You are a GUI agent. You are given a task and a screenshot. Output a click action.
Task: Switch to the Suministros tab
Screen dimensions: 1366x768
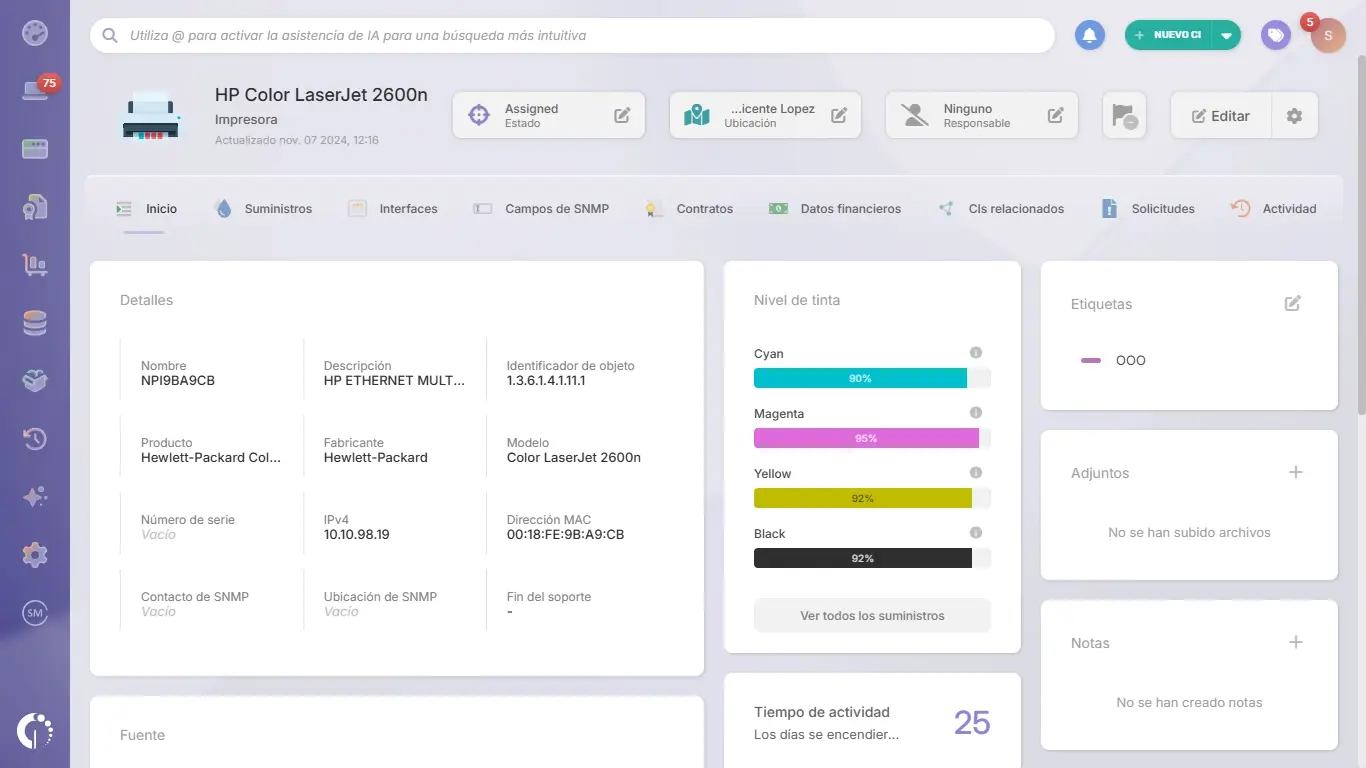[263, 209]
